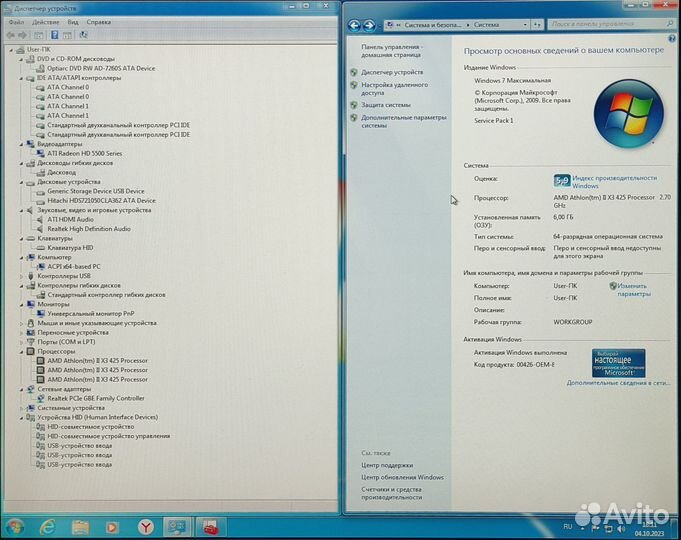Screen dimensions: 681x540
Task: Expand the Порты (COM и LPT) node
Action: coord(21,342)
